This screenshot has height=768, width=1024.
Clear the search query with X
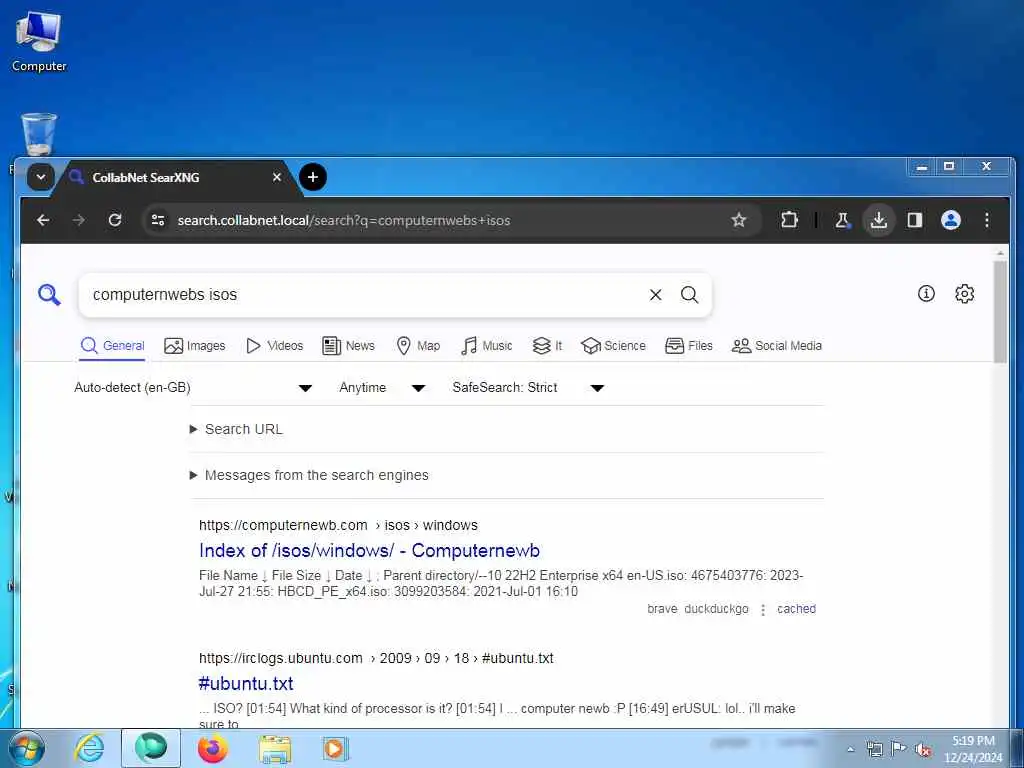[656, 295]
